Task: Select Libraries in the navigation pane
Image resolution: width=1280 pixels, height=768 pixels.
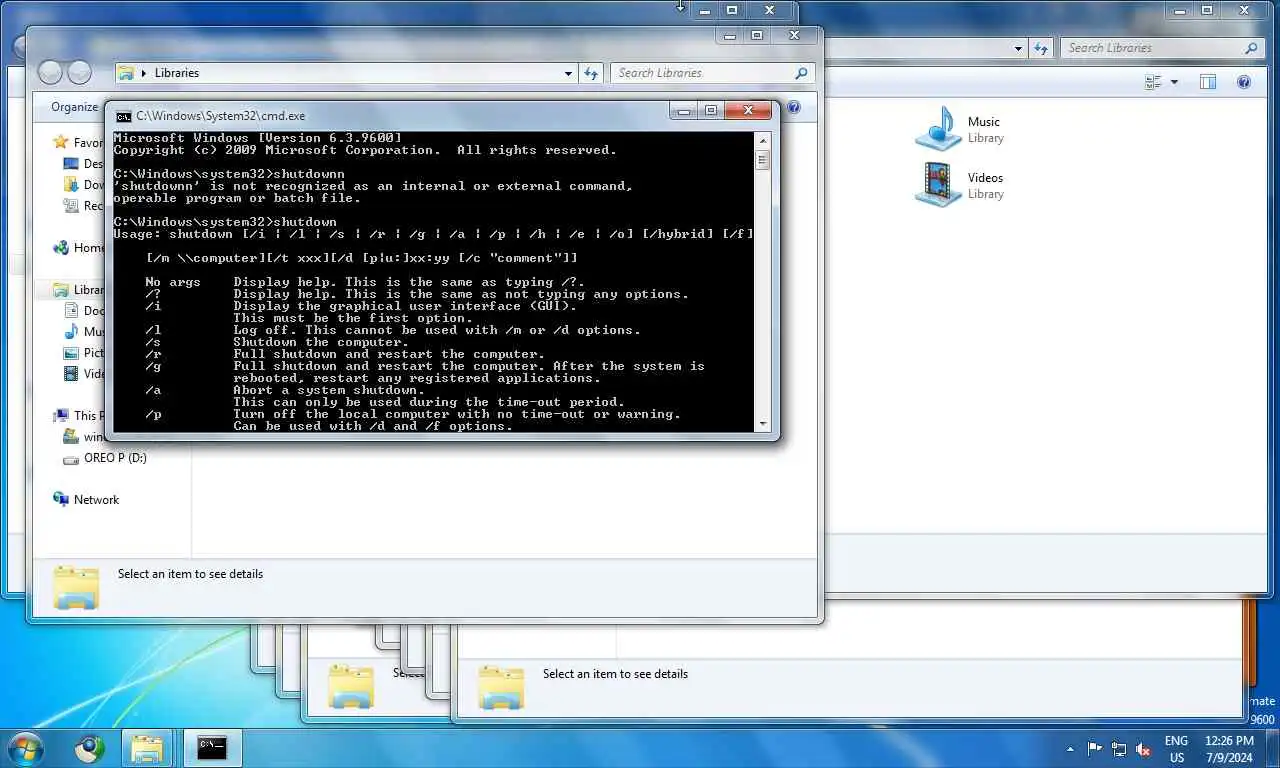Action: [x=78, y=290]
